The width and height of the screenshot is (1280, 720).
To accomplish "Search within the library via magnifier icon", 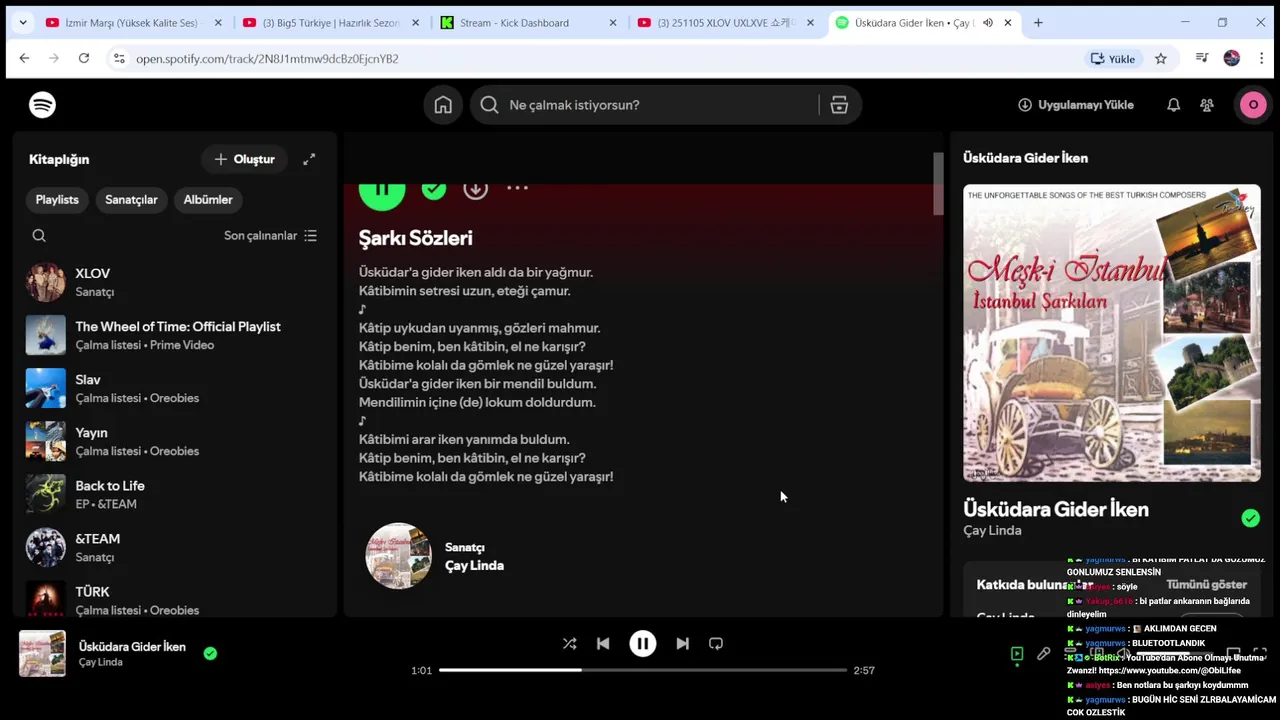I will [39, 236].
